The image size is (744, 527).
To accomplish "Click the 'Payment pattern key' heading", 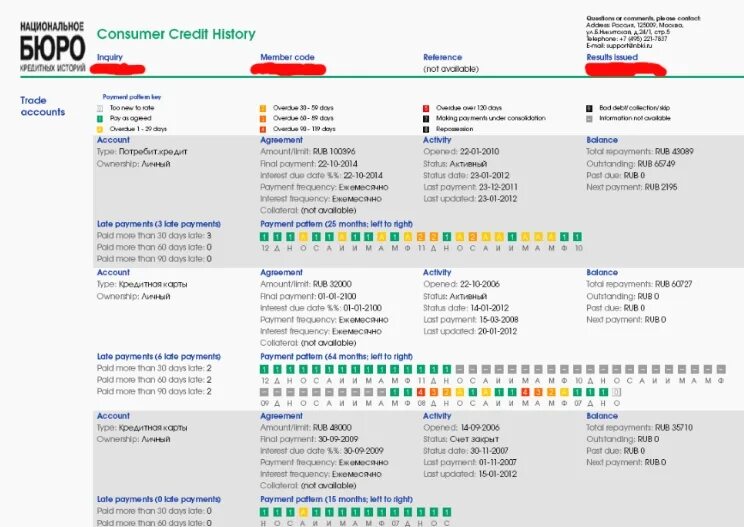I will (x=132, y=97).
